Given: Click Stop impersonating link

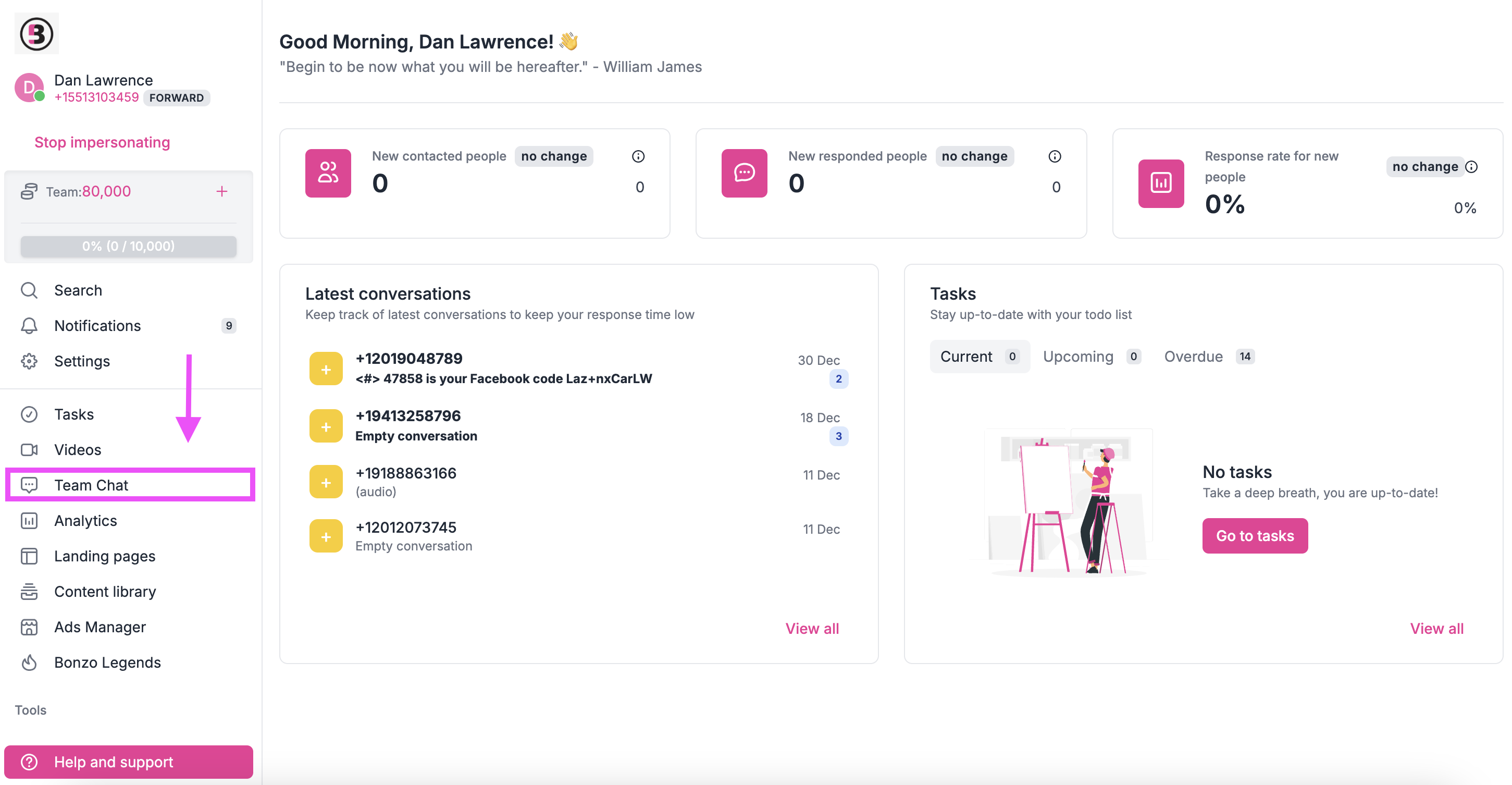Looking at the screenshot, I should [102, 142].
